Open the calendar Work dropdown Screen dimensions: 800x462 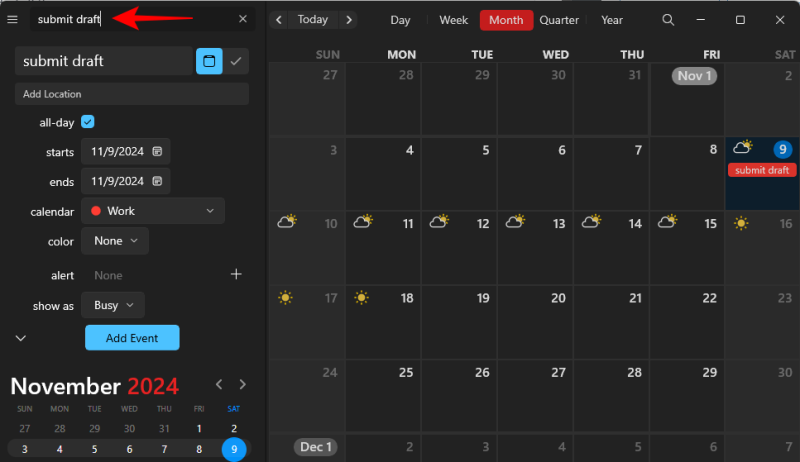pyautogui.click(x=153, y=211)
